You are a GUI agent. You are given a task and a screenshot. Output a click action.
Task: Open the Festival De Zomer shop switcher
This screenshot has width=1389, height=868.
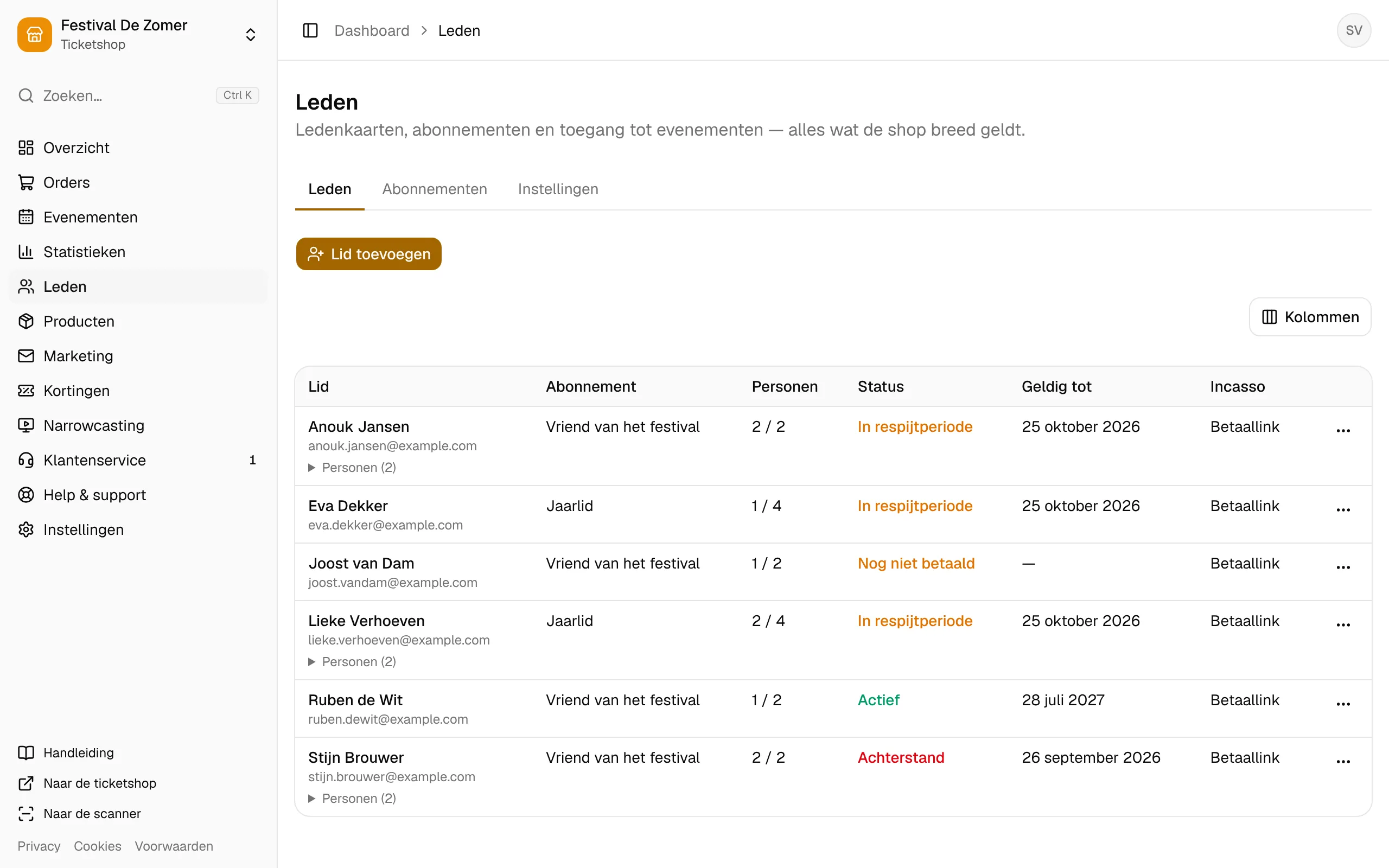138,34
